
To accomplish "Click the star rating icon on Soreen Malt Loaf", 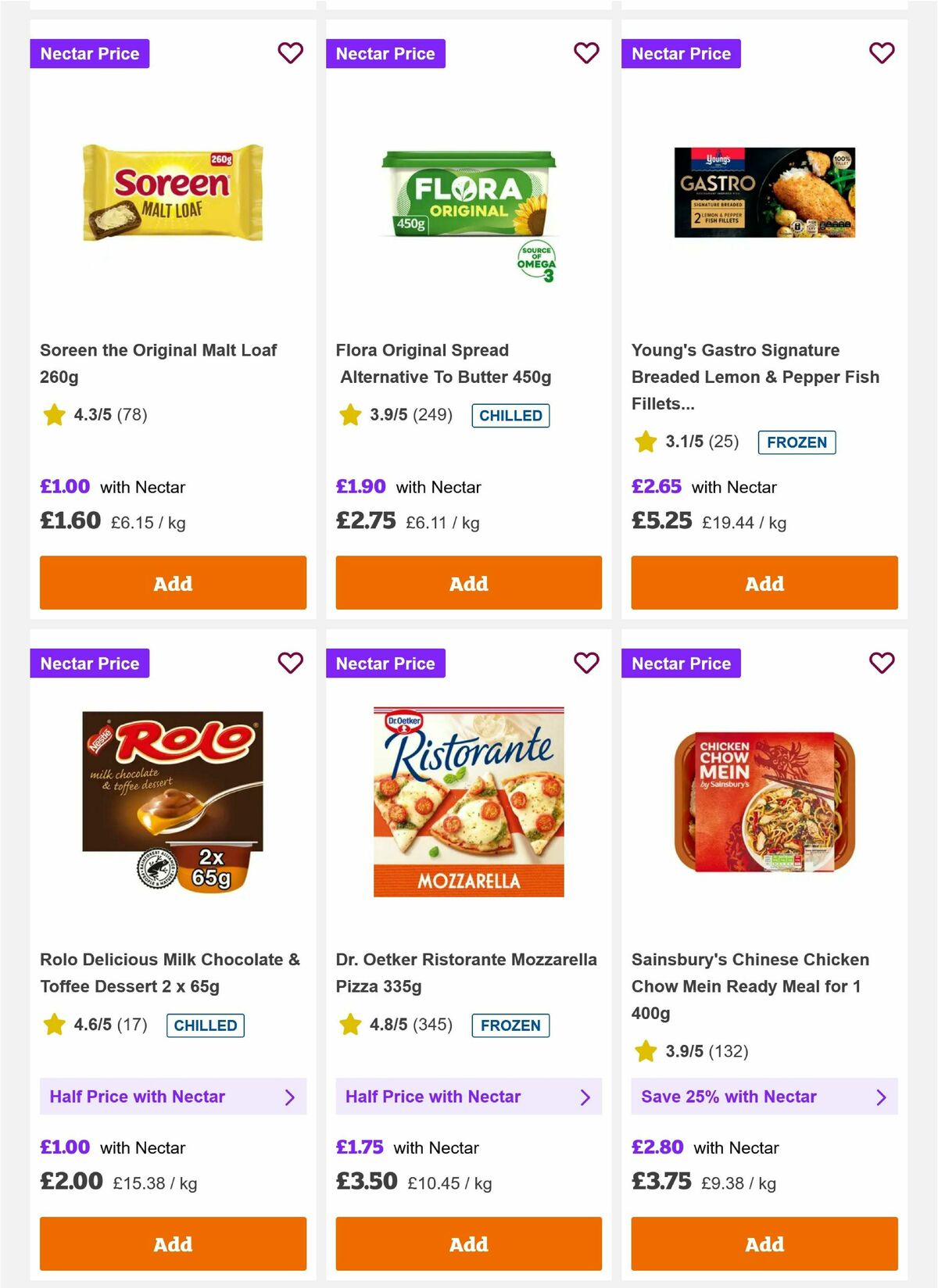I will (x=53, y=415).
